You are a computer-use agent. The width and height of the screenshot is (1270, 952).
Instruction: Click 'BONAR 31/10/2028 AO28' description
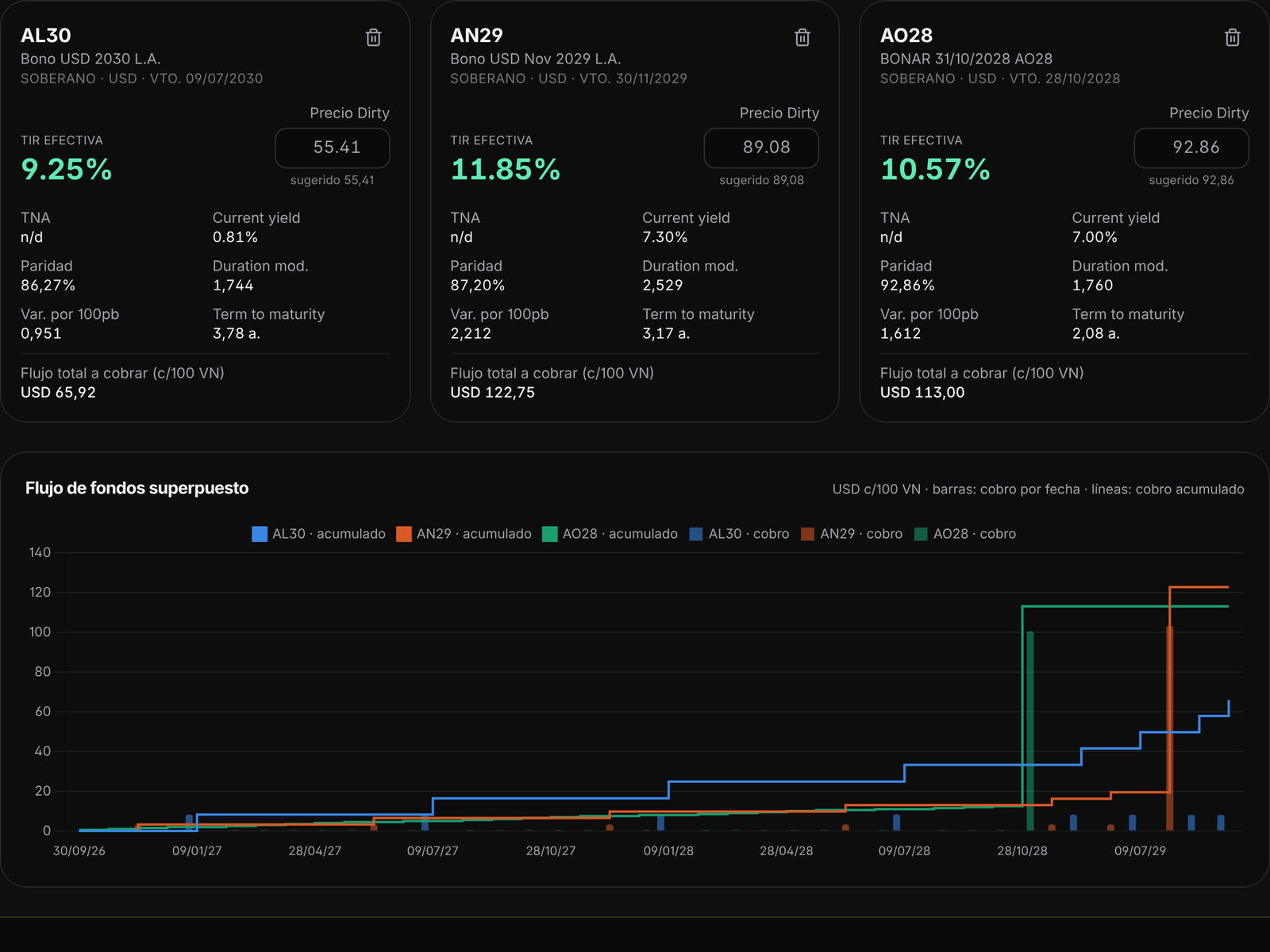(966, 59)
